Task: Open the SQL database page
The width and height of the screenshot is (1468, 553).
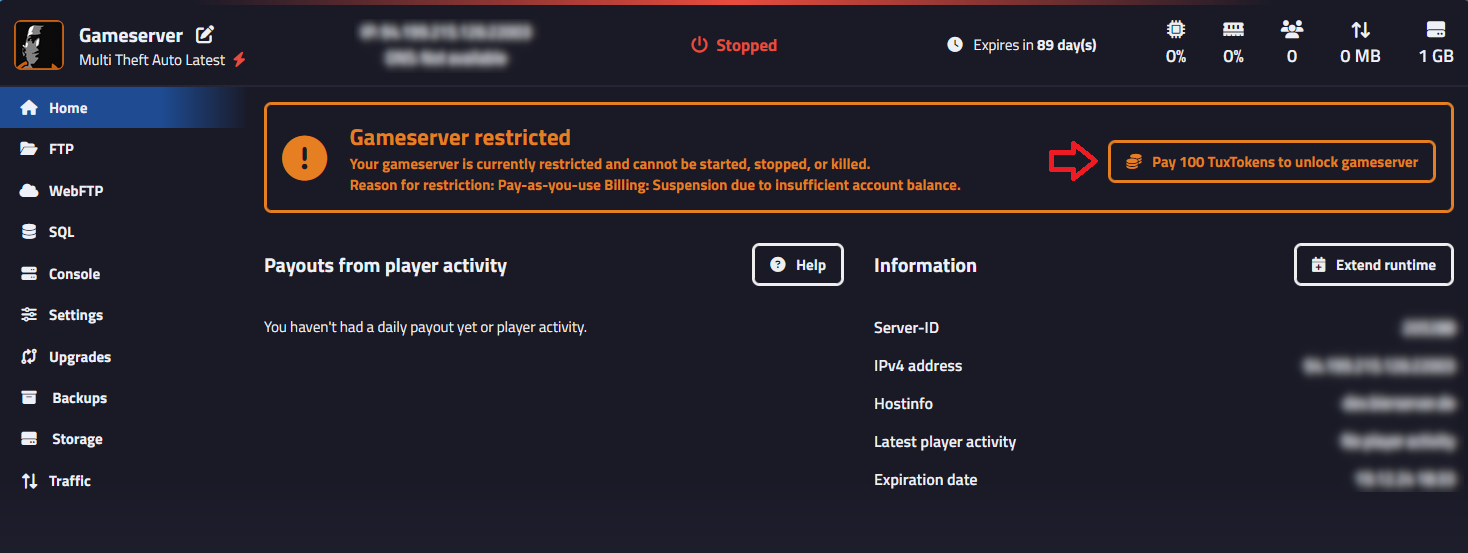Action: [x=61, y=232]
